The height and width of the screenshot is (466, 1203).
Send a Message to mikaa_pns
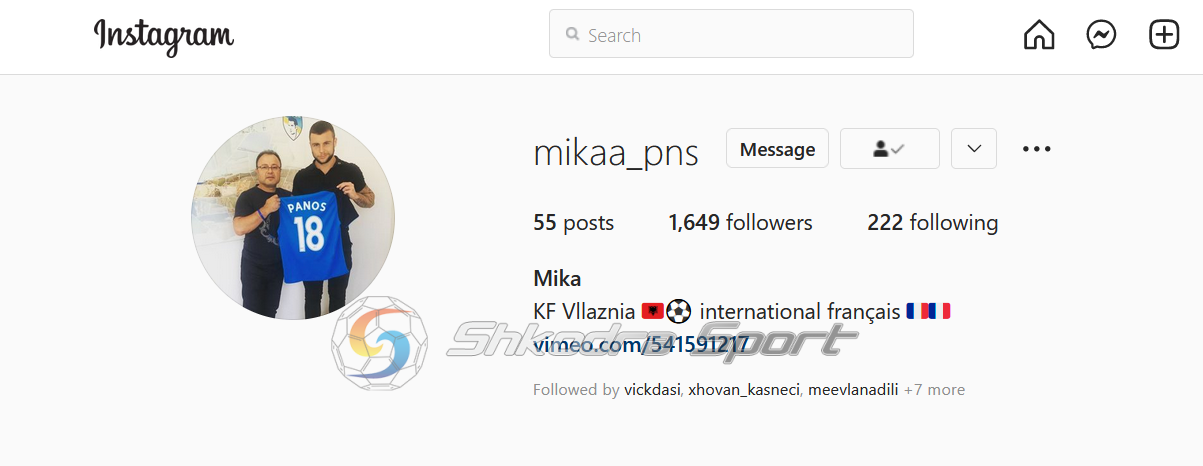[x=777, y=149]
